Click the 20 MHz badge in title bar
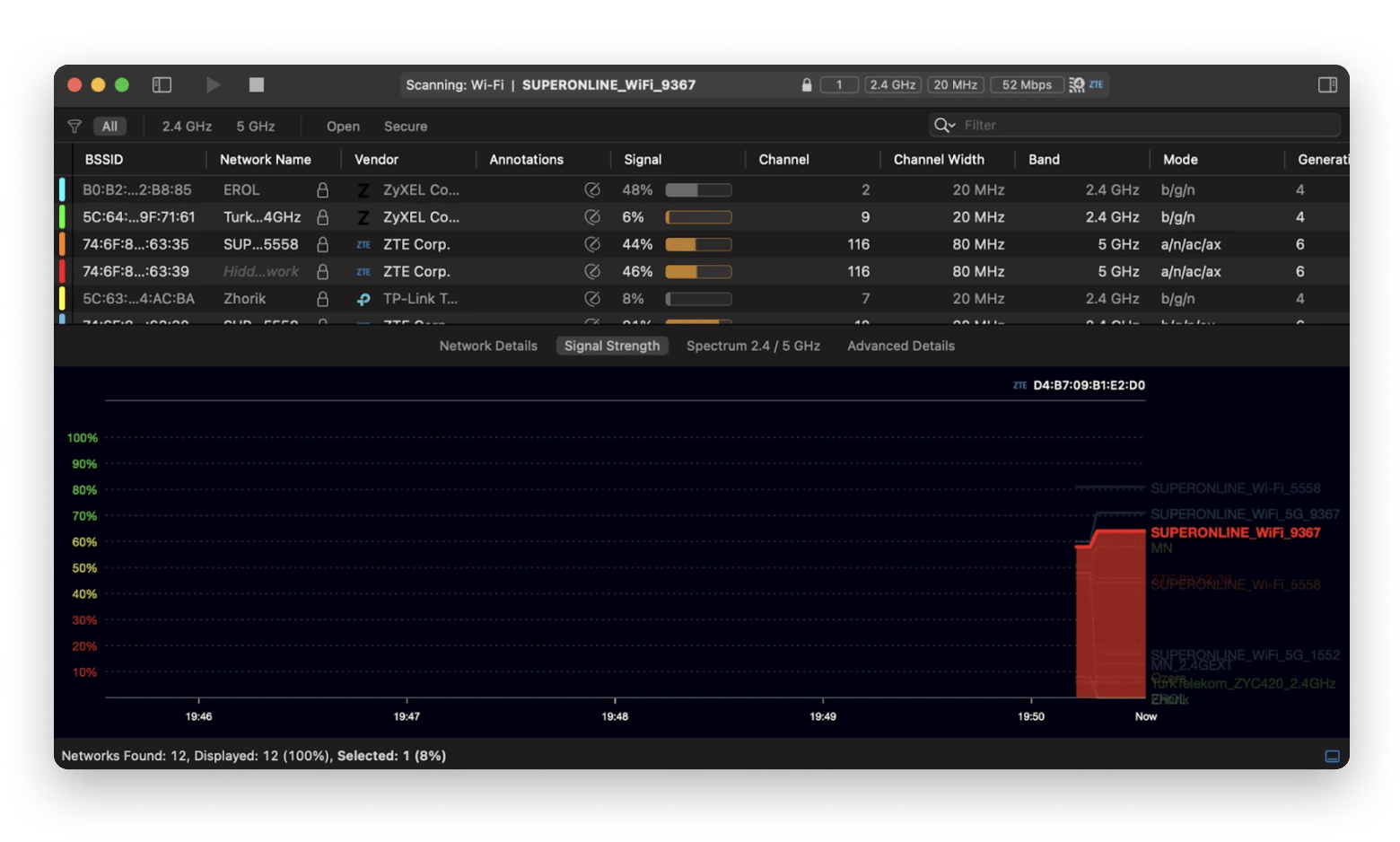Screen dimensions: 1400x842 click(956, 84)
